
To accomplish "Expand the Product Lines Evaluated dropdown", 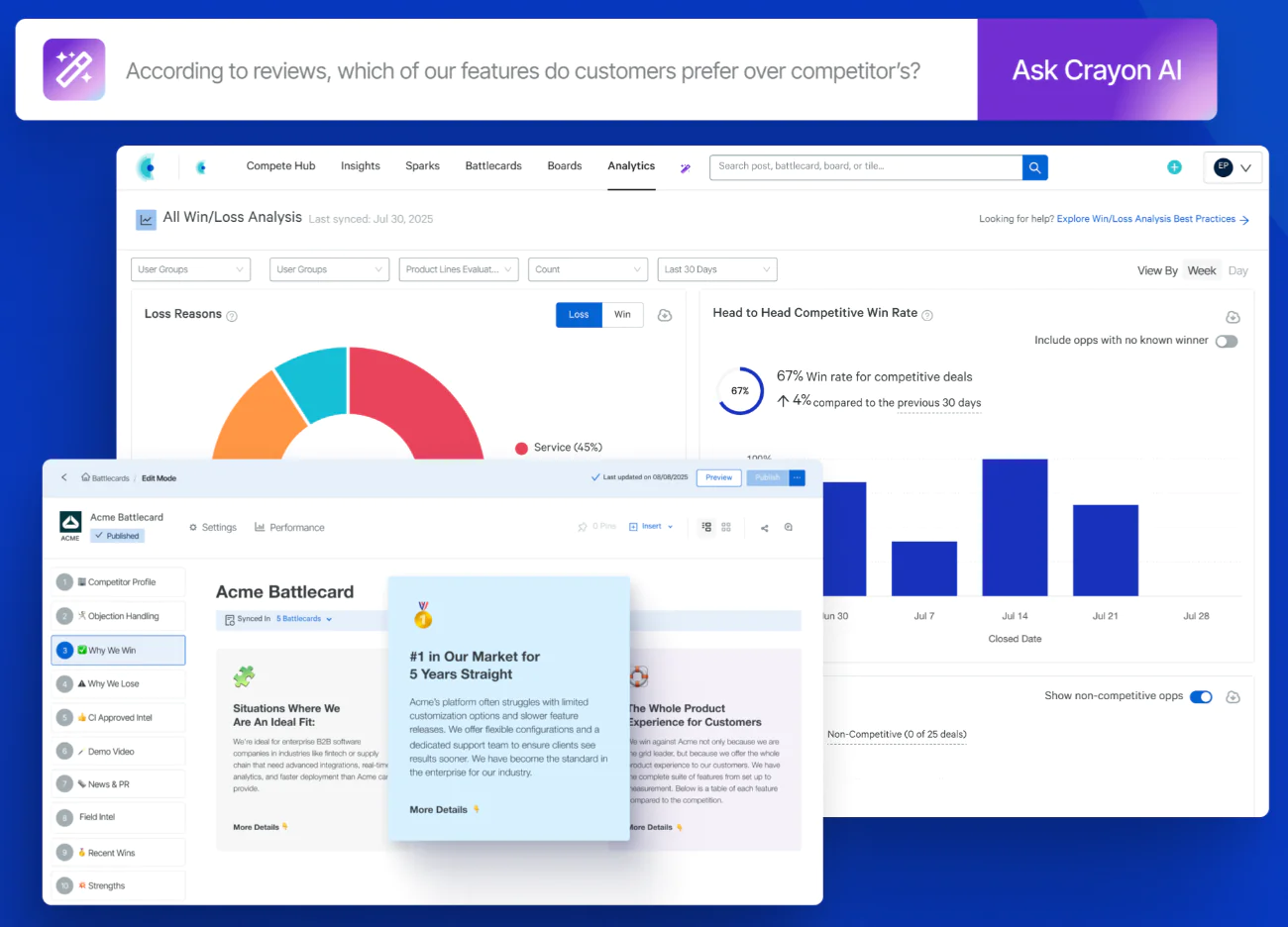I will [x=459, y=269].
